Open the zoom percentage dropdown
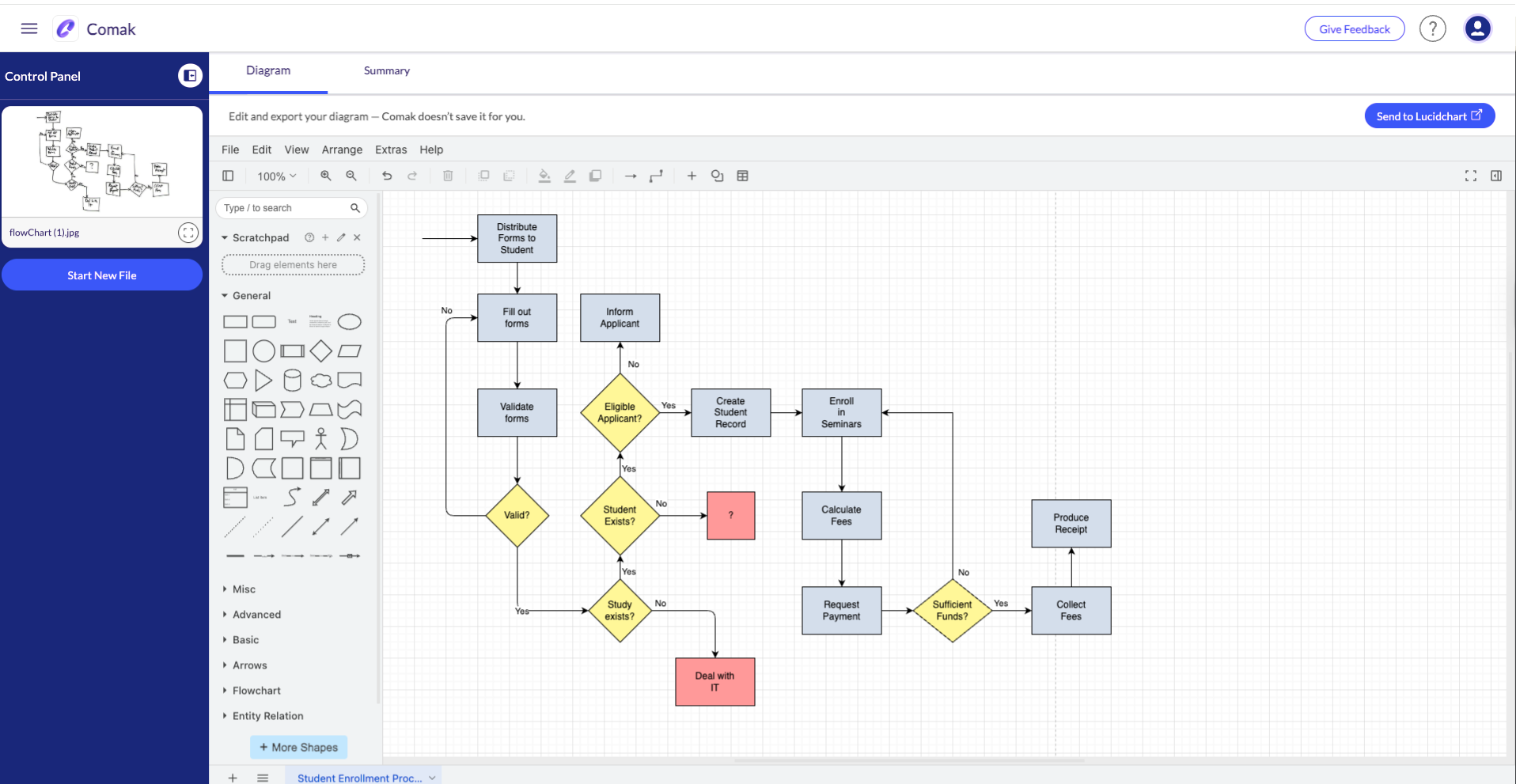1516x784 pixels. (276, 176)
